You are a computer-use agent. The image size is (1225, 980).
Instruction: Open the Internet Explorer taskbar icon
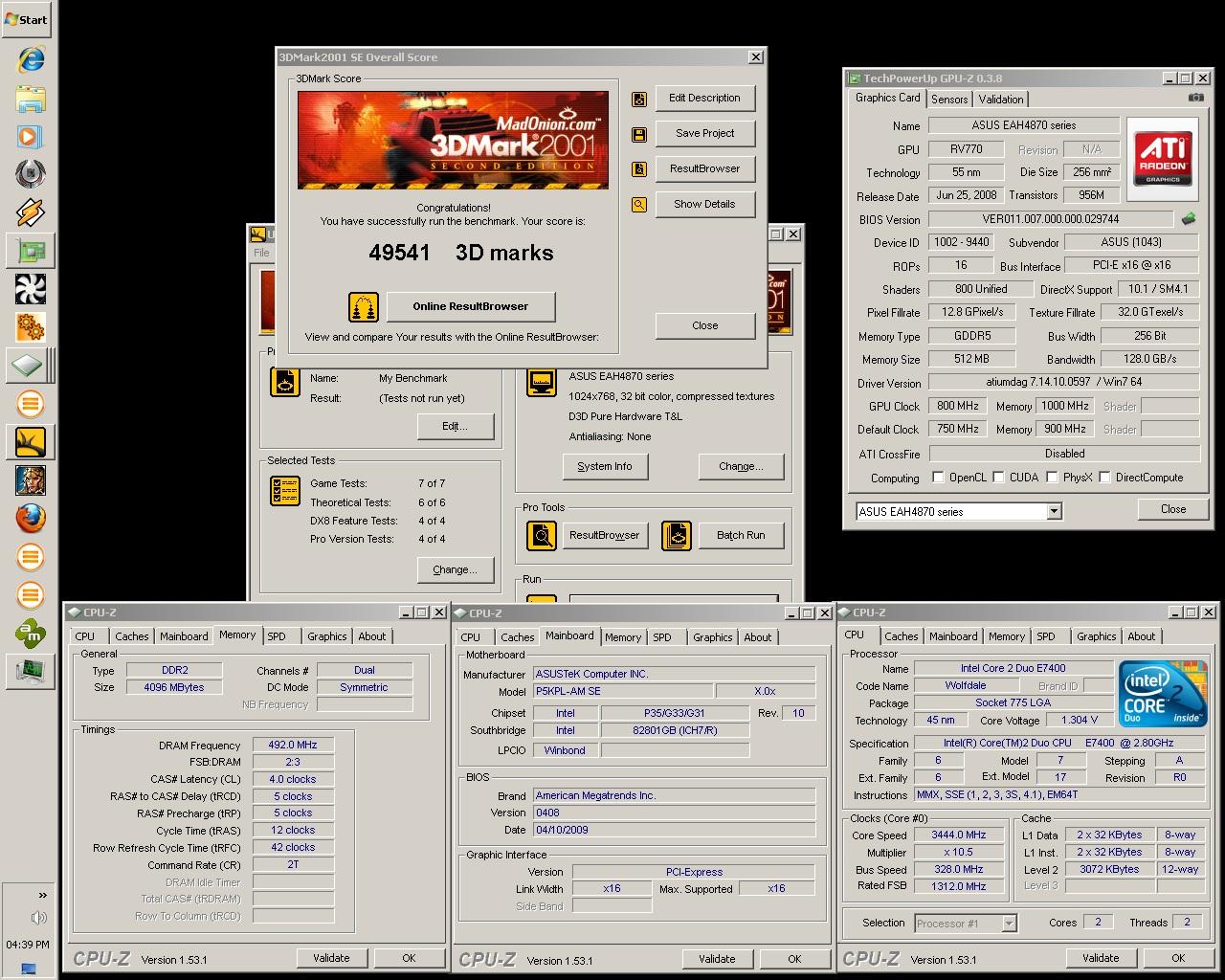click(x=31, y=59)
